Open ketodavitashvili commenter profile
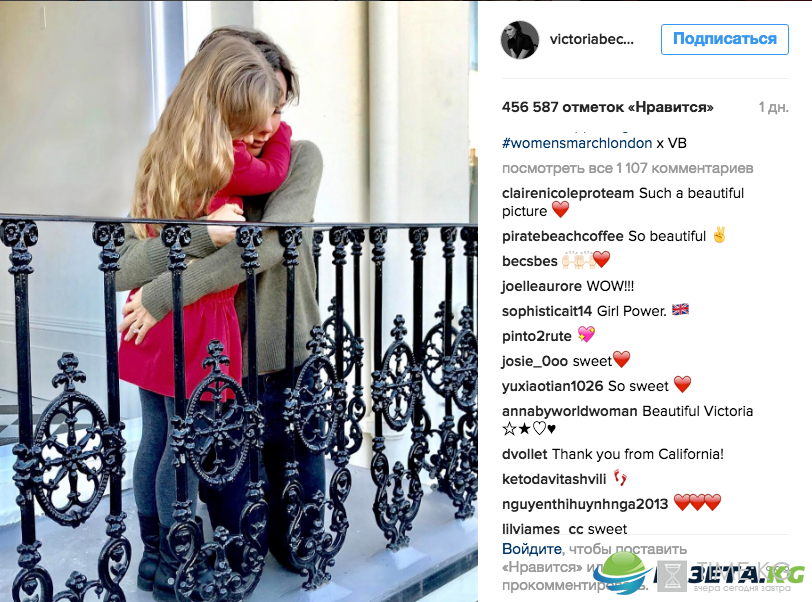 [x=554, y=479]
